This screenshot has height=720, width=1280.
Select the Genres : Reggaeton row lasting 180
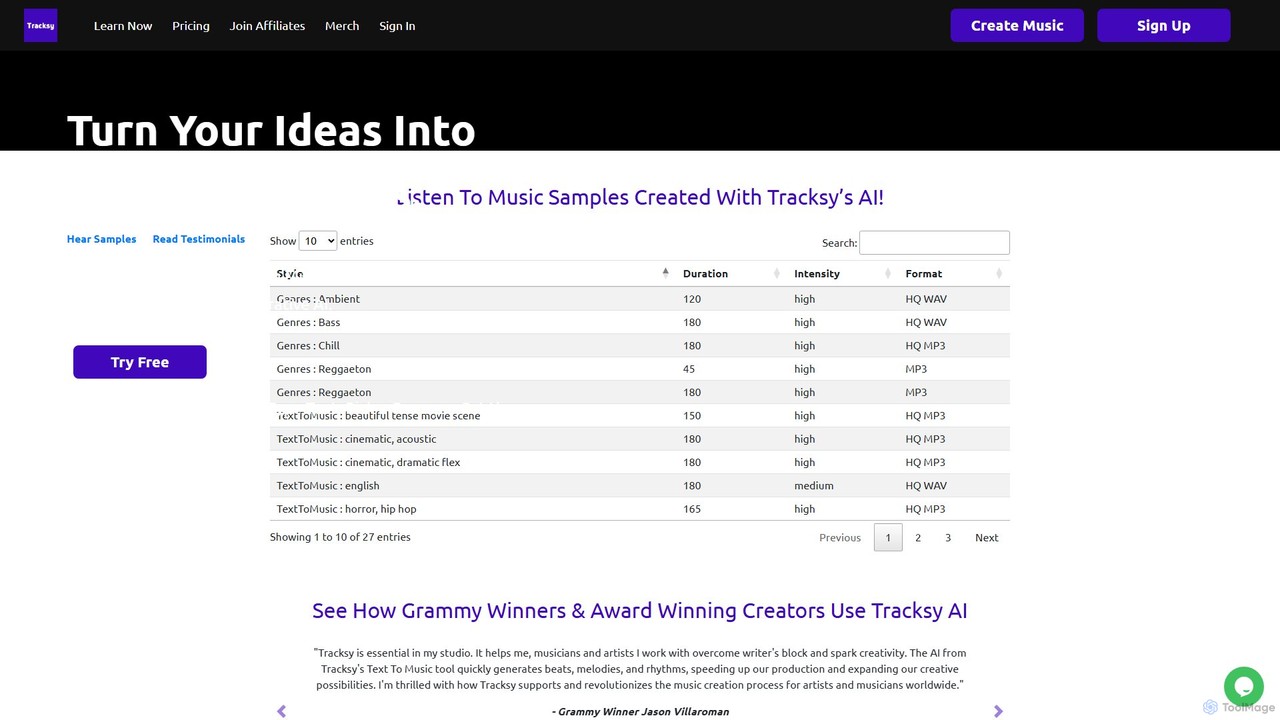point(640,392)
